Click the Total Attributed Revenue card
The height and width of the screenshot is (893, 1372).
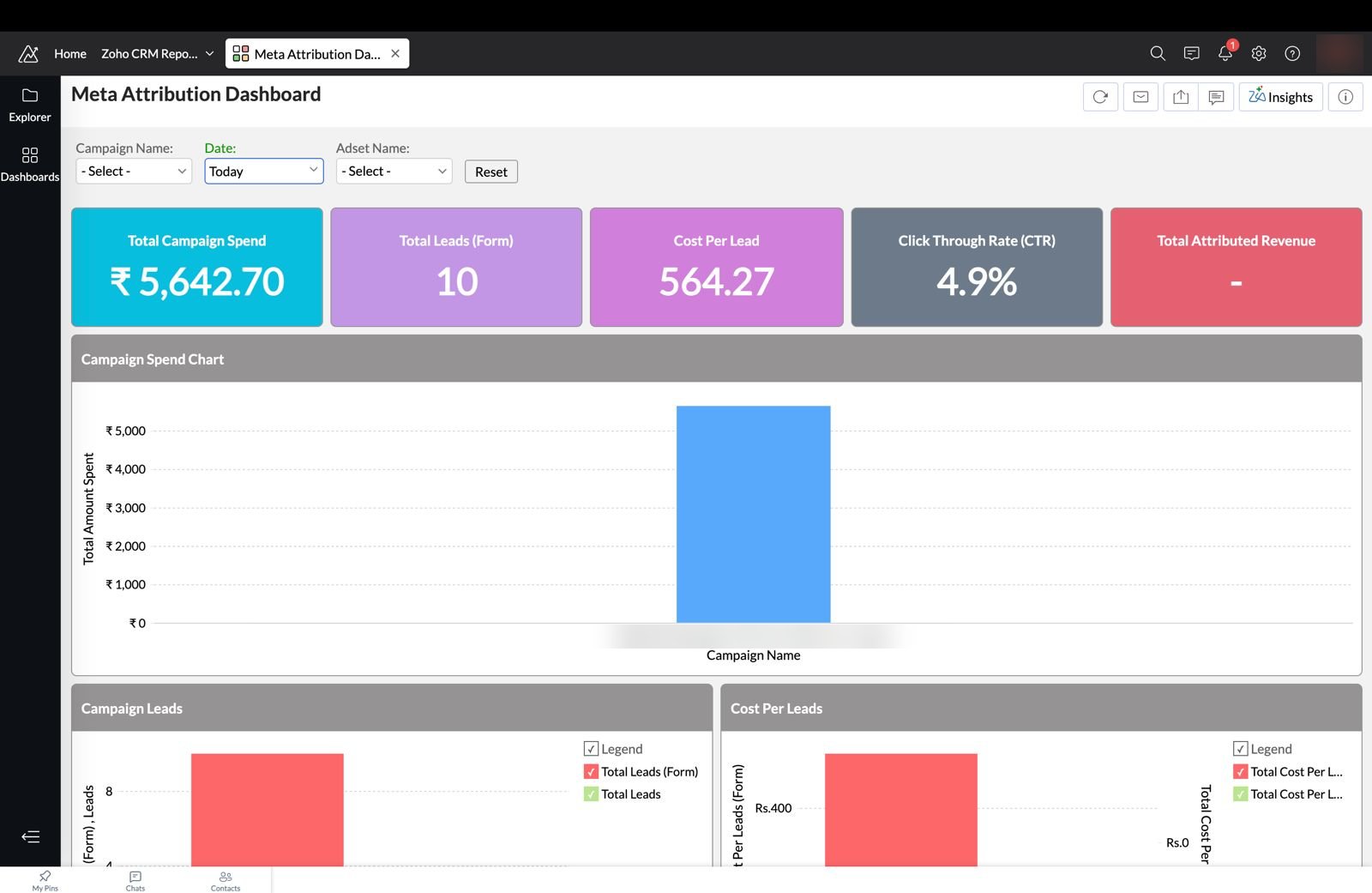tap(1237, 267)
